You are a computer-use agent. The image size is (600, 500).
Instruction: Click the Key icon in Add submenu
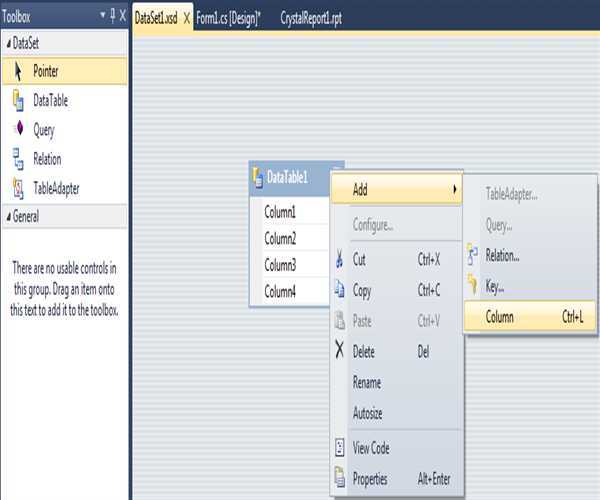coord(473,286)
